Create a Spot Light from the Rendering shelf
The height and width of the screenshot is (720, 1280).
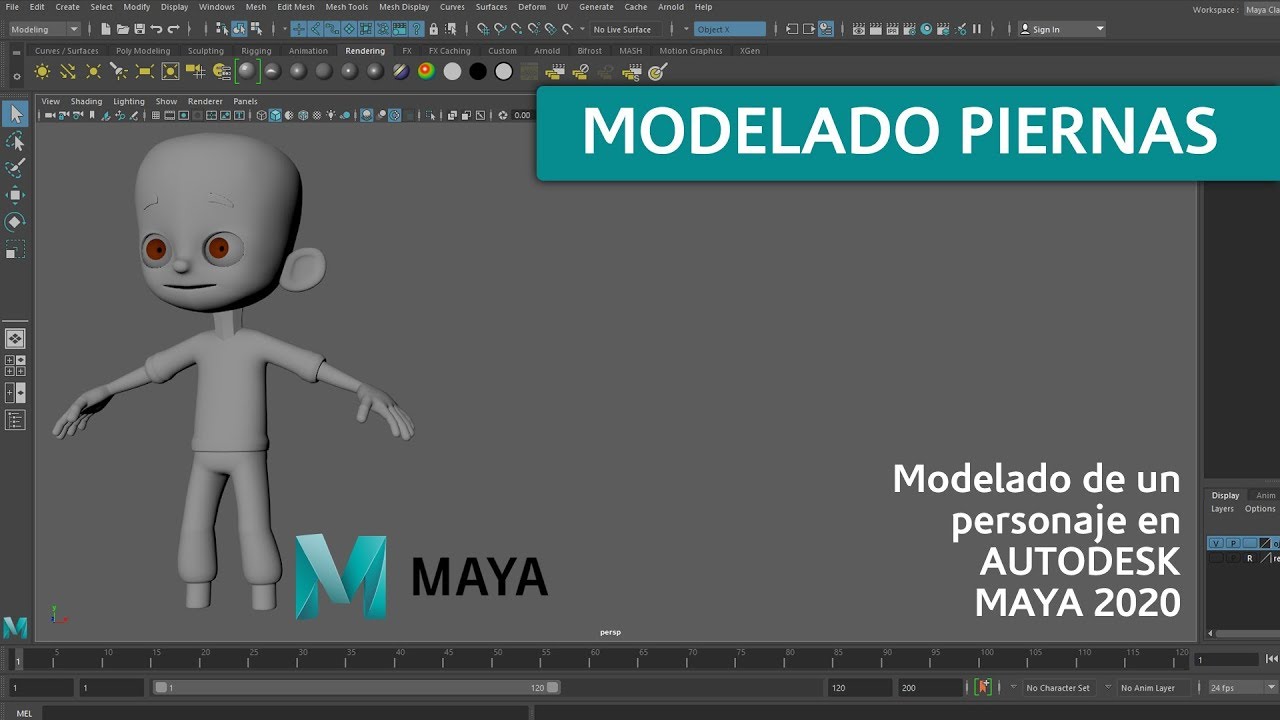119,71
